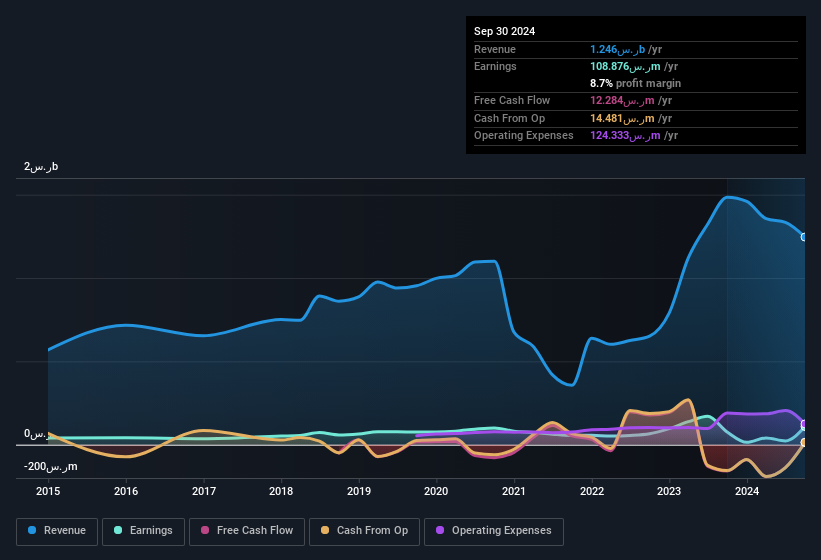Screen dimensions: 821x560
Task: Click the -200m bottom y-axis label
Action: [x=50, y=466]
